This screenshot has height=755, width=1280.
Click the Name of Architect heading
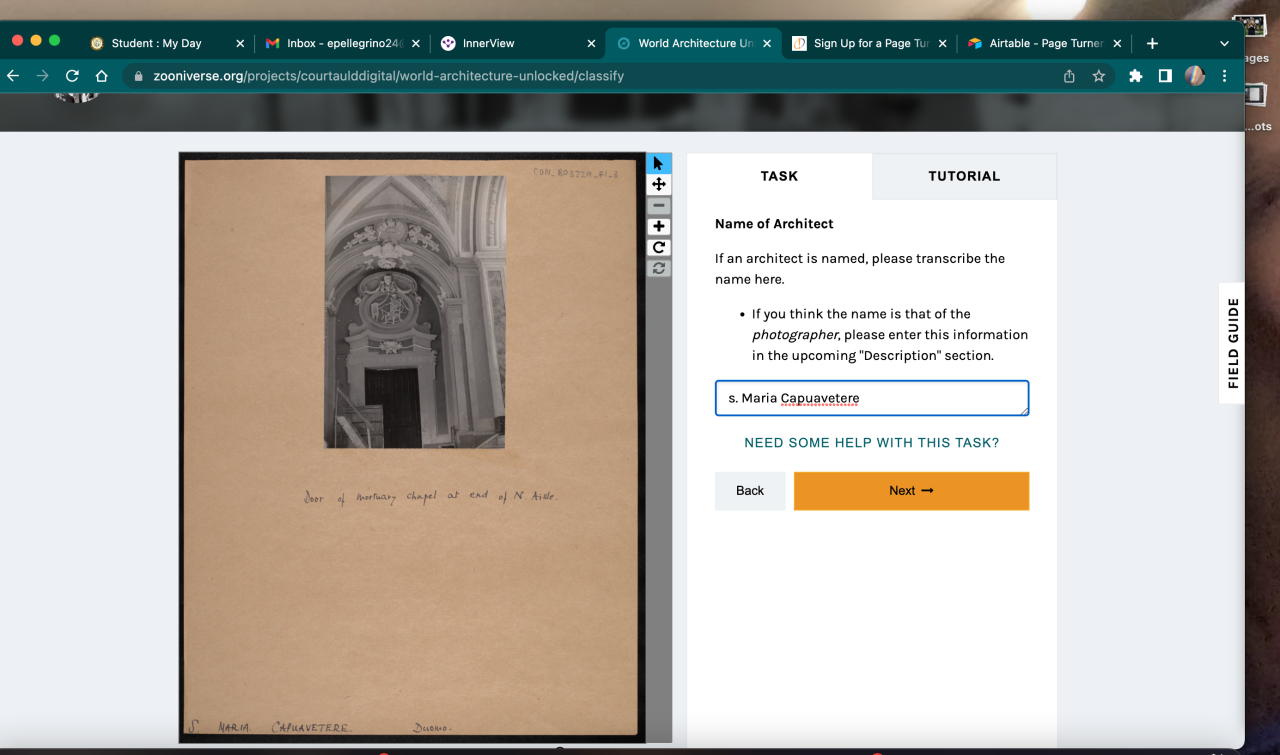pyautogui.click(x=774, y=224)
